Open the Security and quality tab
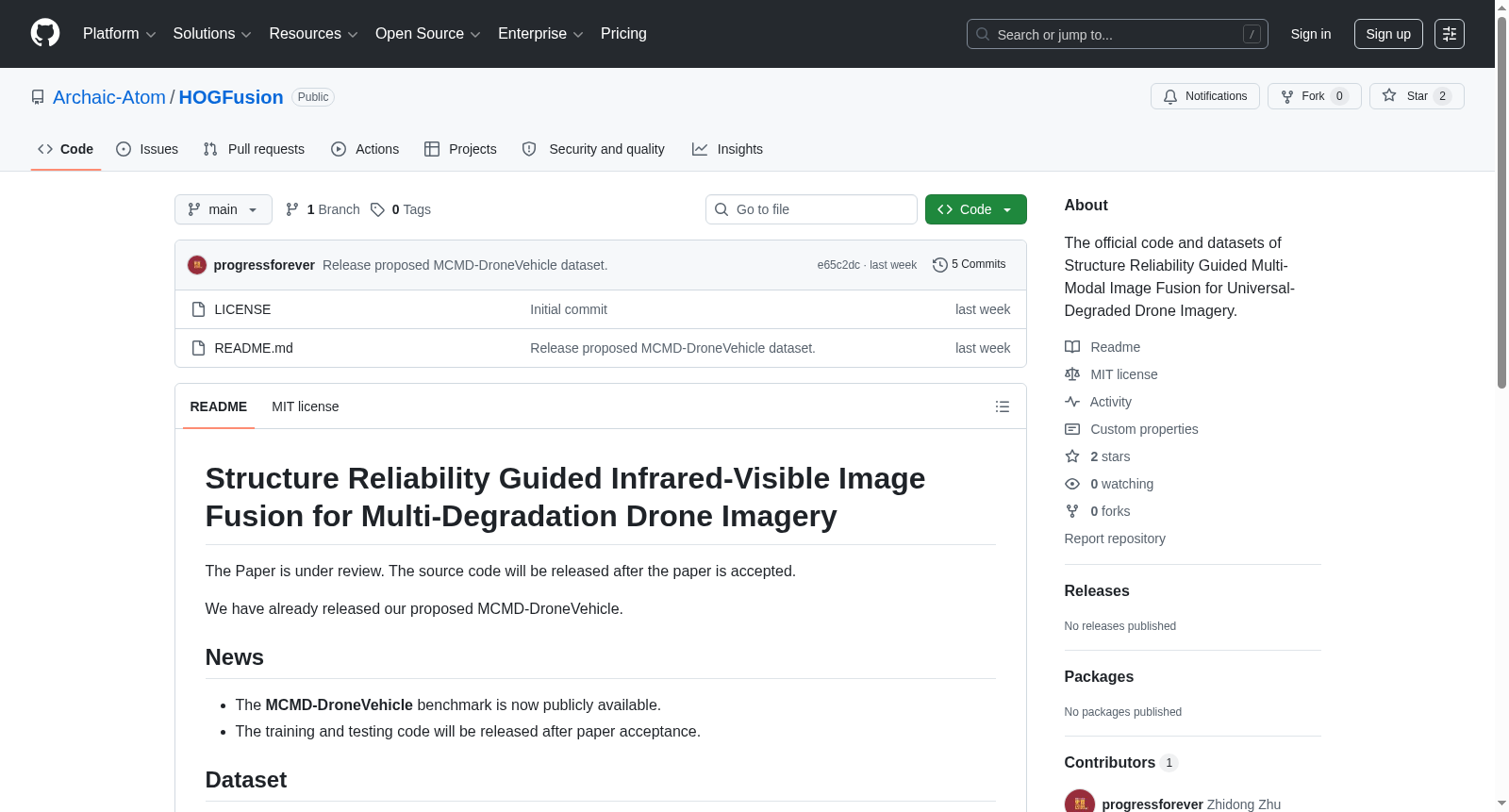Image resolution: width=1509 pixels, height=812 pixels. pos(593,149)
